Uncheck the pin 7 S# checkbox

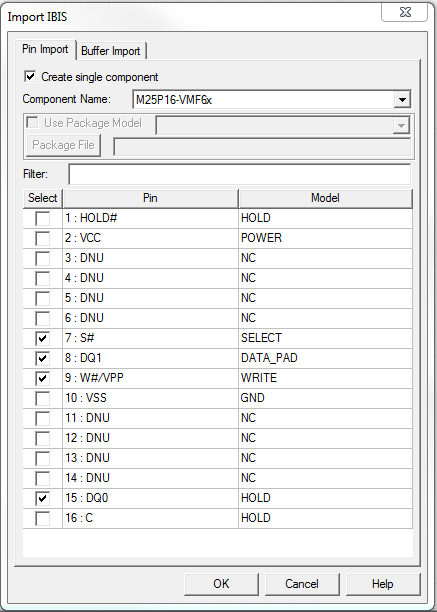43,338
